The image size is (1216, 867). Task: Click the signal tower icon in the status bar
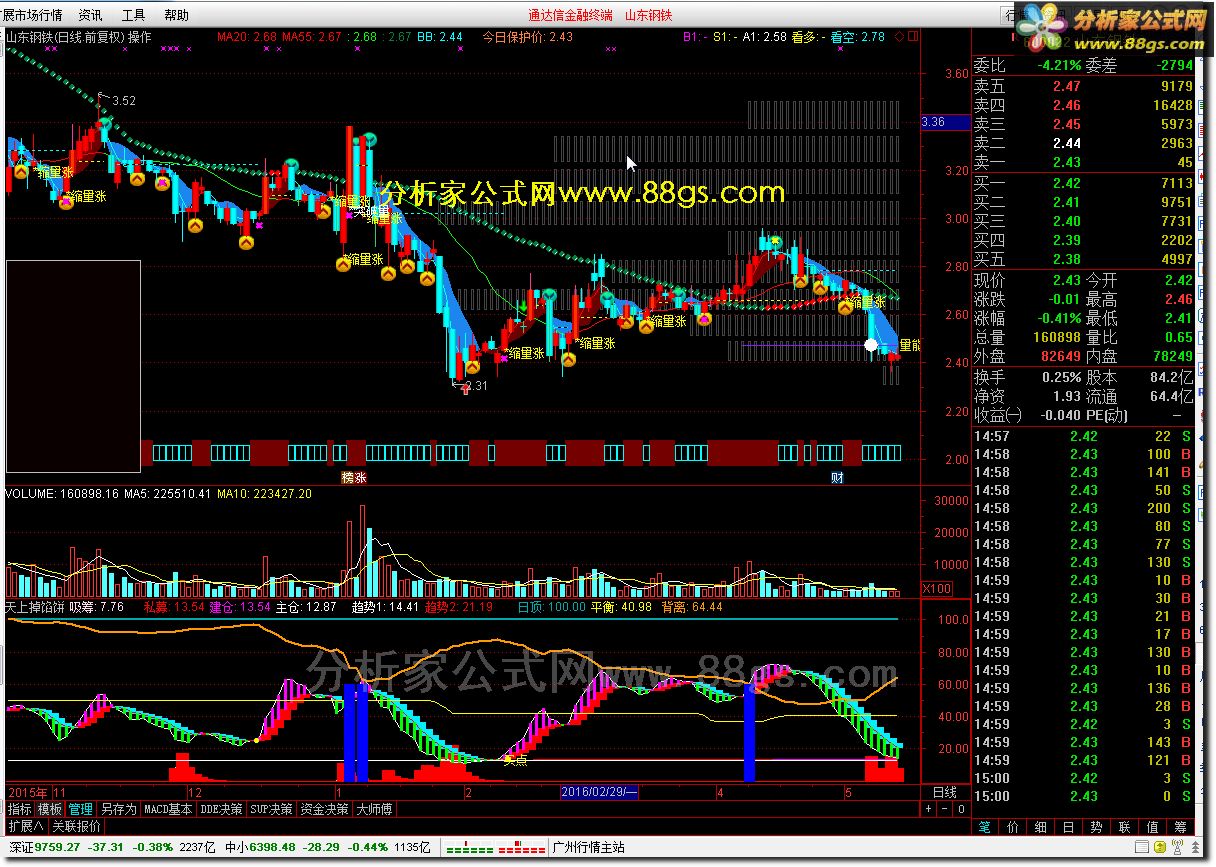click(1177, 847)
